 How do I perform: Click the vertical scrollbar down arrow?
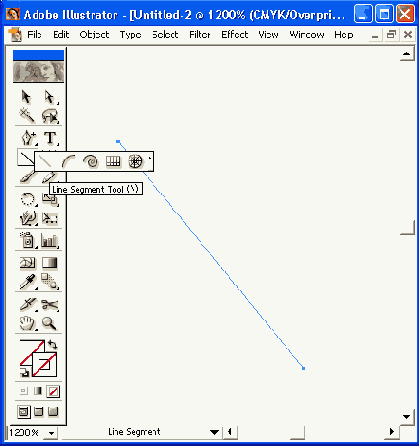(407, 417)
